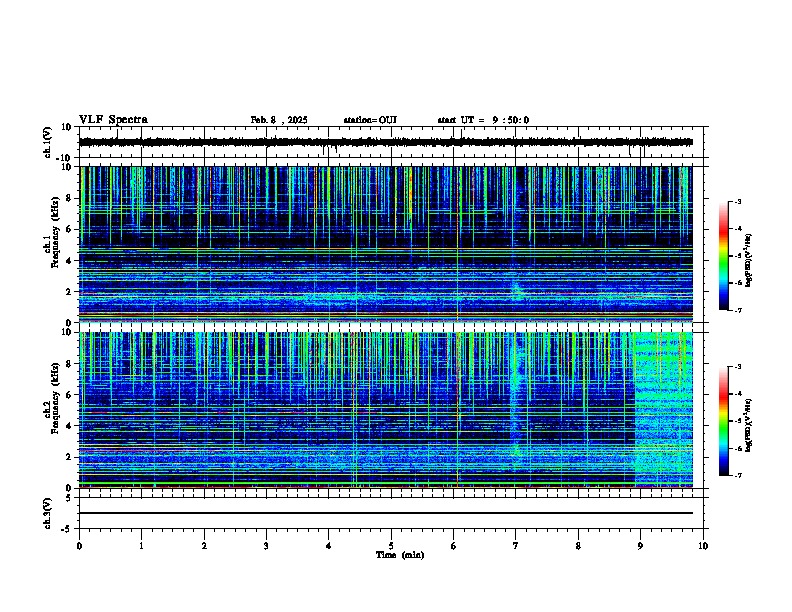Click the "-7" tick of the ch.2 colorbar
This screenshot has width=792, height=612.
point(737,475)
